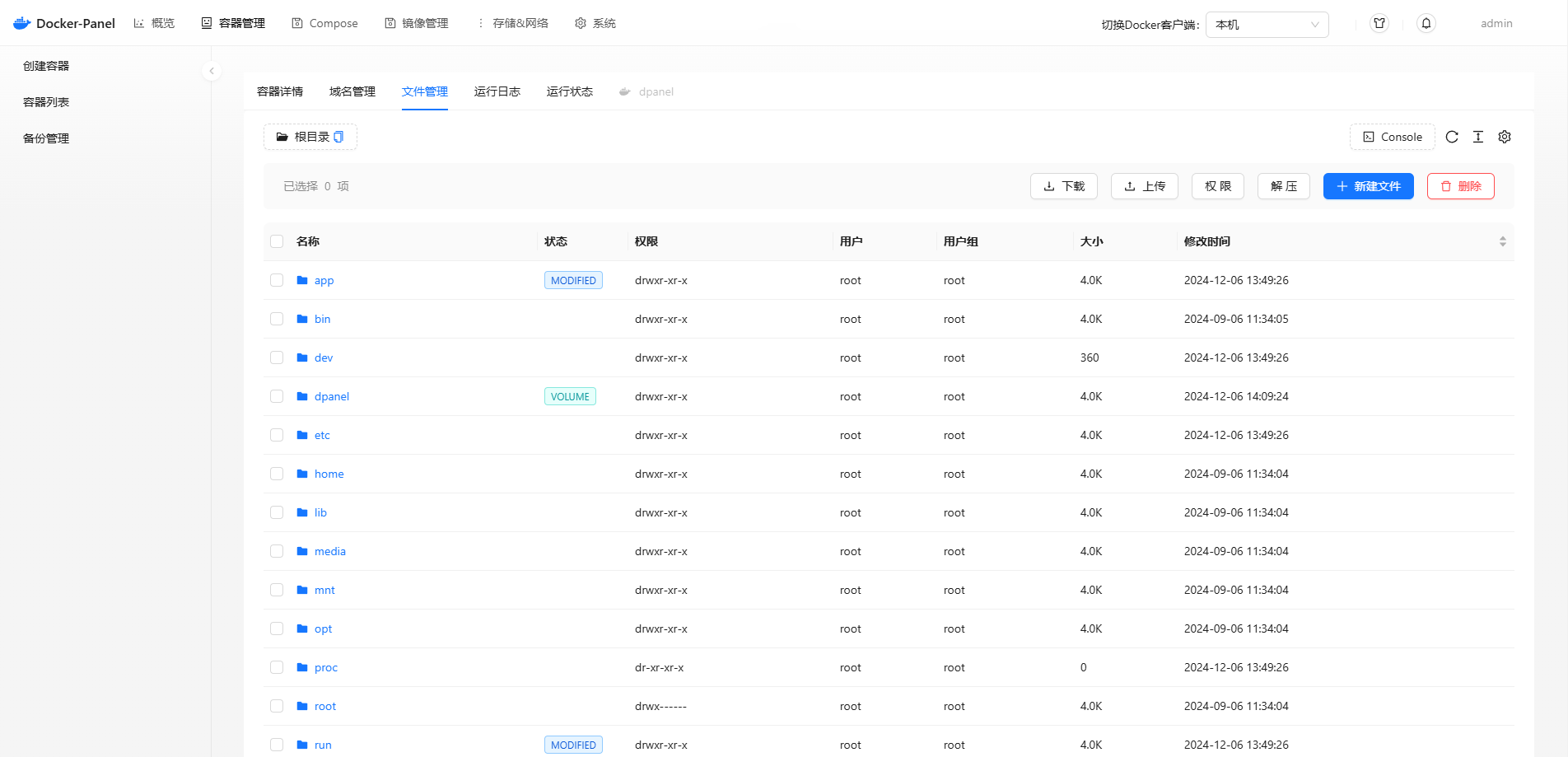Sort by 修改时间 using the sort arrows
Screen dimensions: 1568x757
(1502, 241)
